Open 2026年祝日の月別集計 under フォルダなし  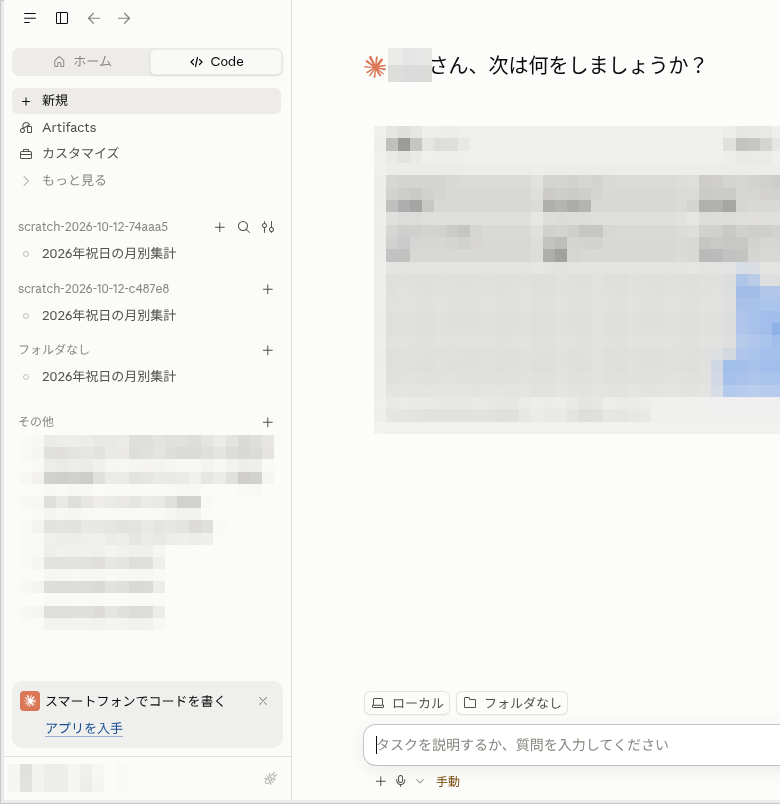coord(147,376)
